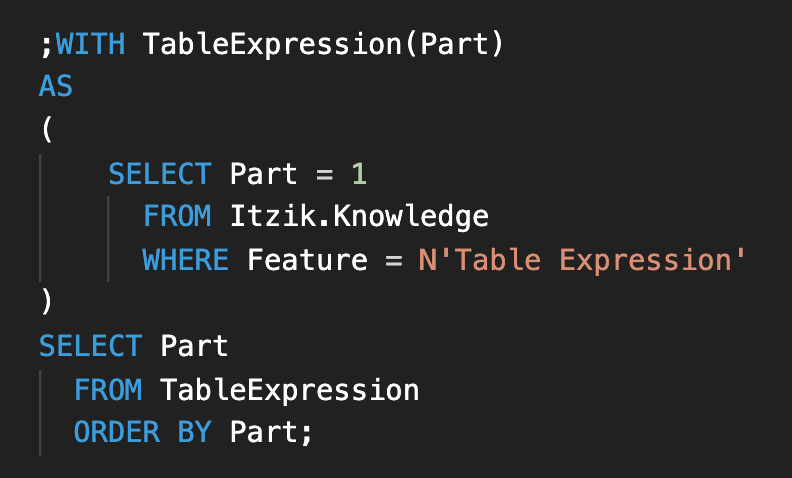
Task: Click the green numeric literal 1
Action: pyautogui.click(x=359, y=174)
